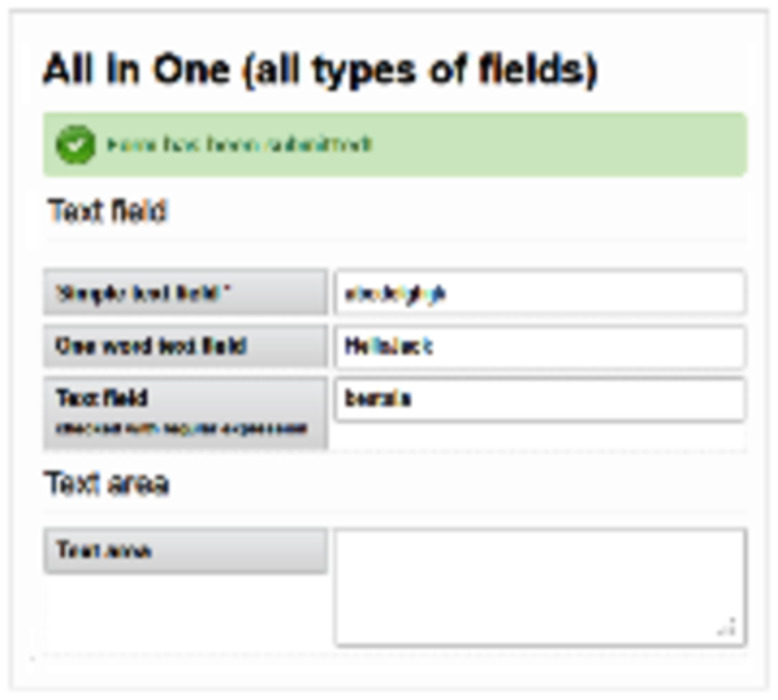Click the dashed line below Text area
The height and width of the screenshot is (700, 778).
coord(395,655)
